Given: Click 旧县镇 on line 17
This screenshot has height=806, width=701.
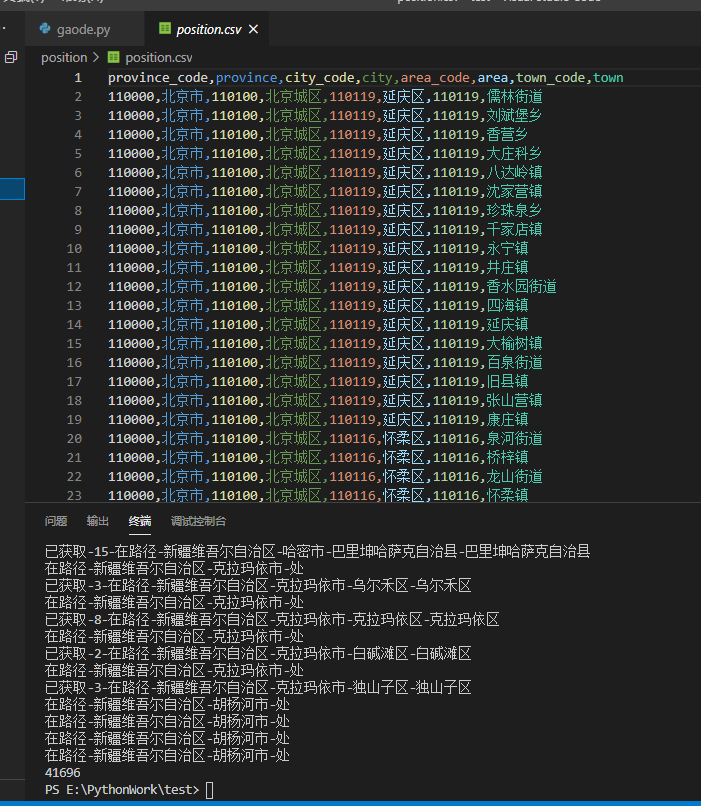Looking at the screenshot, I should pos(507,382).
